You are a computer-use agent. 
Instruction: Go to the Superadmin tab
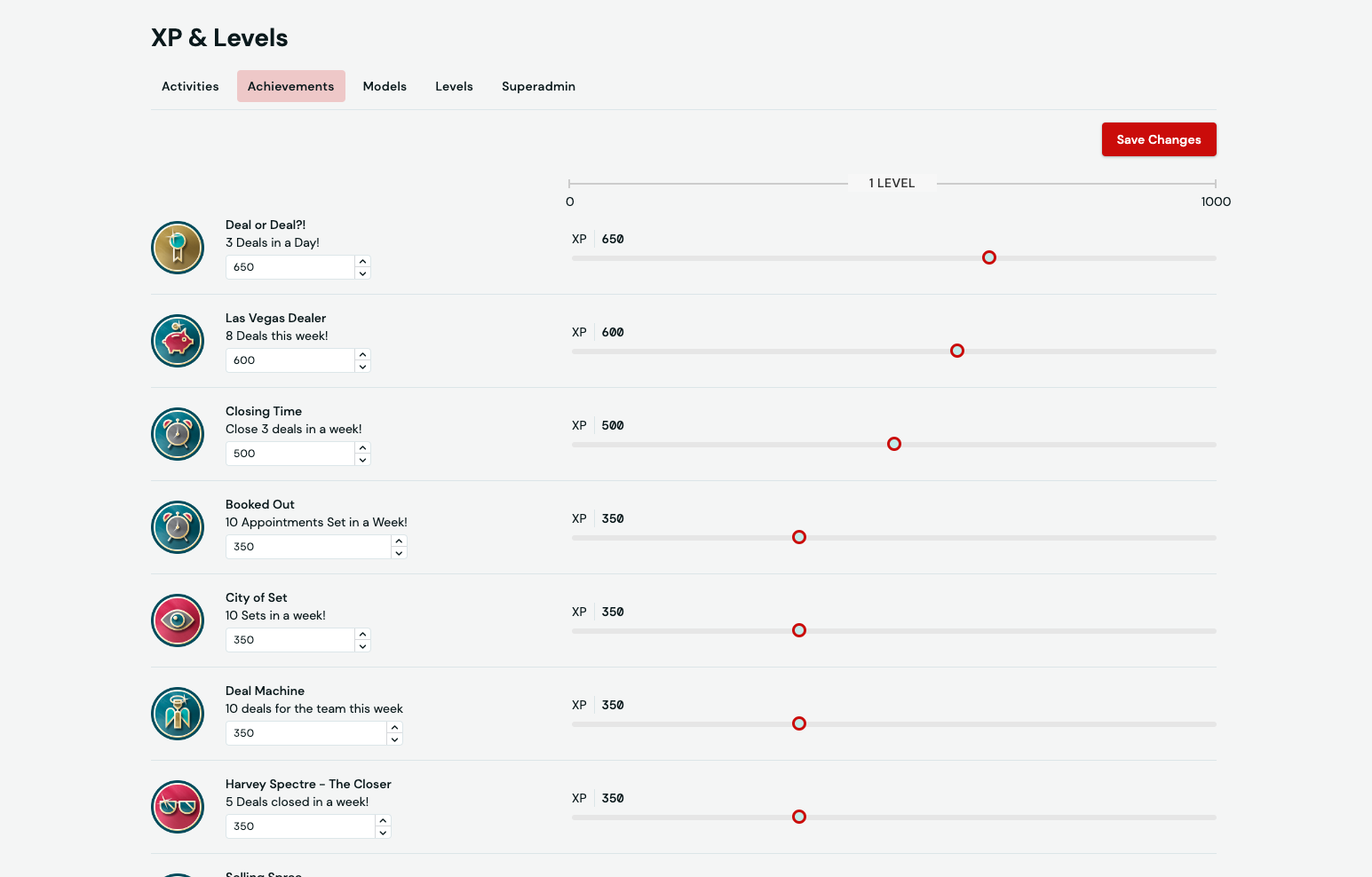pos(538,86)
